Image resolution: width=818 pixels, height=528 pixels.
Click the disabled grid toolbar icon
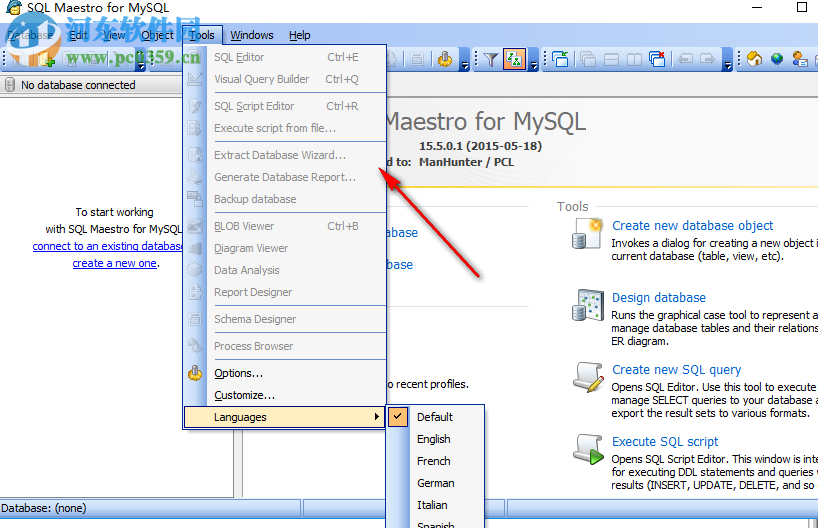coord(416,59)
